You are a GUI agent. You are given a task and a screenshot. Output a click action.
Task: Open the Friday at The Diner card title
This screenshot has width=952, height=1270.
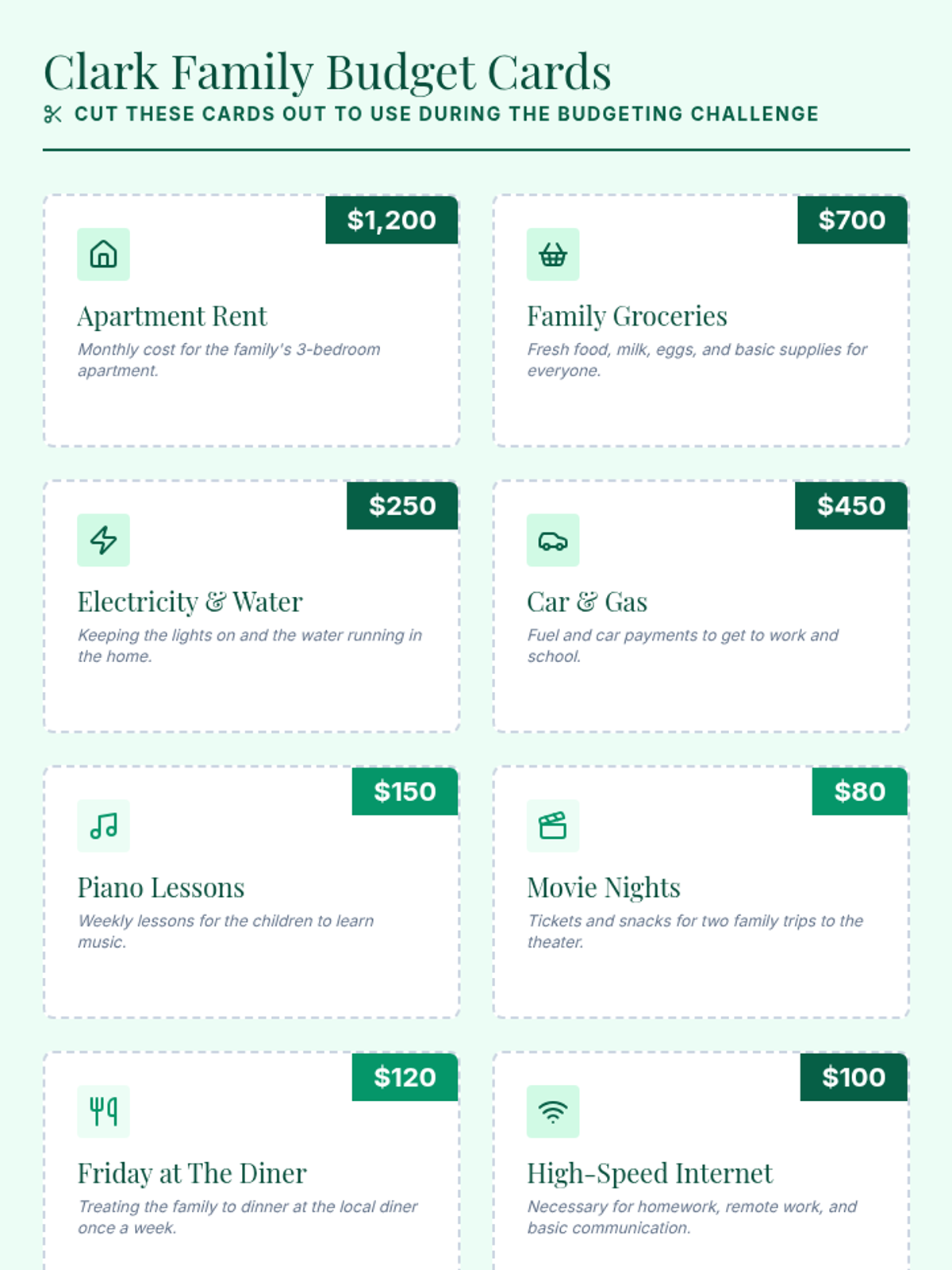tap(192, 1173)
